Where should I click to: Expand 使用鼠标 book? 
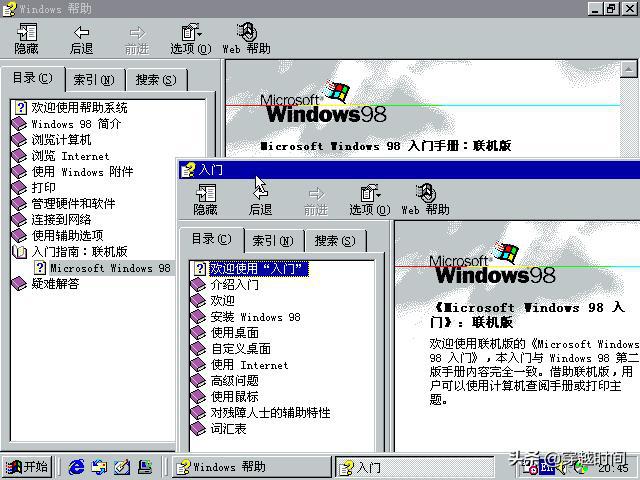pos(224,397)
